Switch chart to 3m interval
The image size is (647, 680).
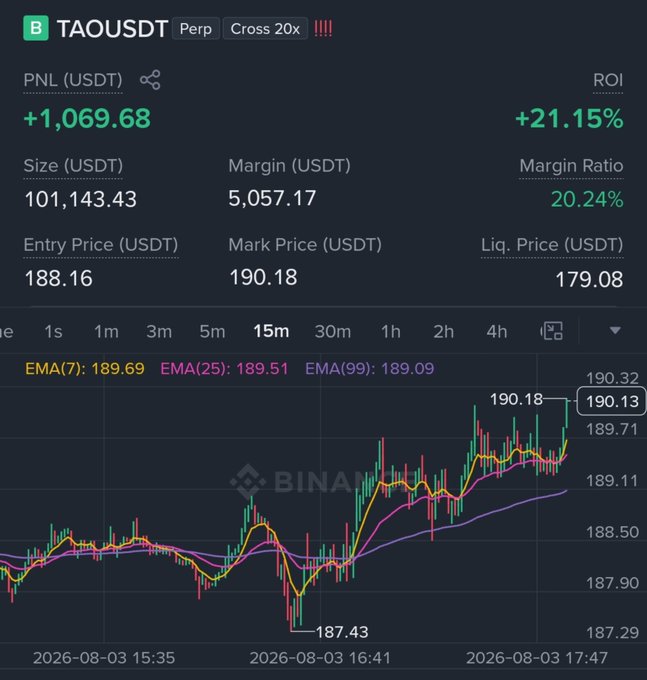click(x=159, y=332)
